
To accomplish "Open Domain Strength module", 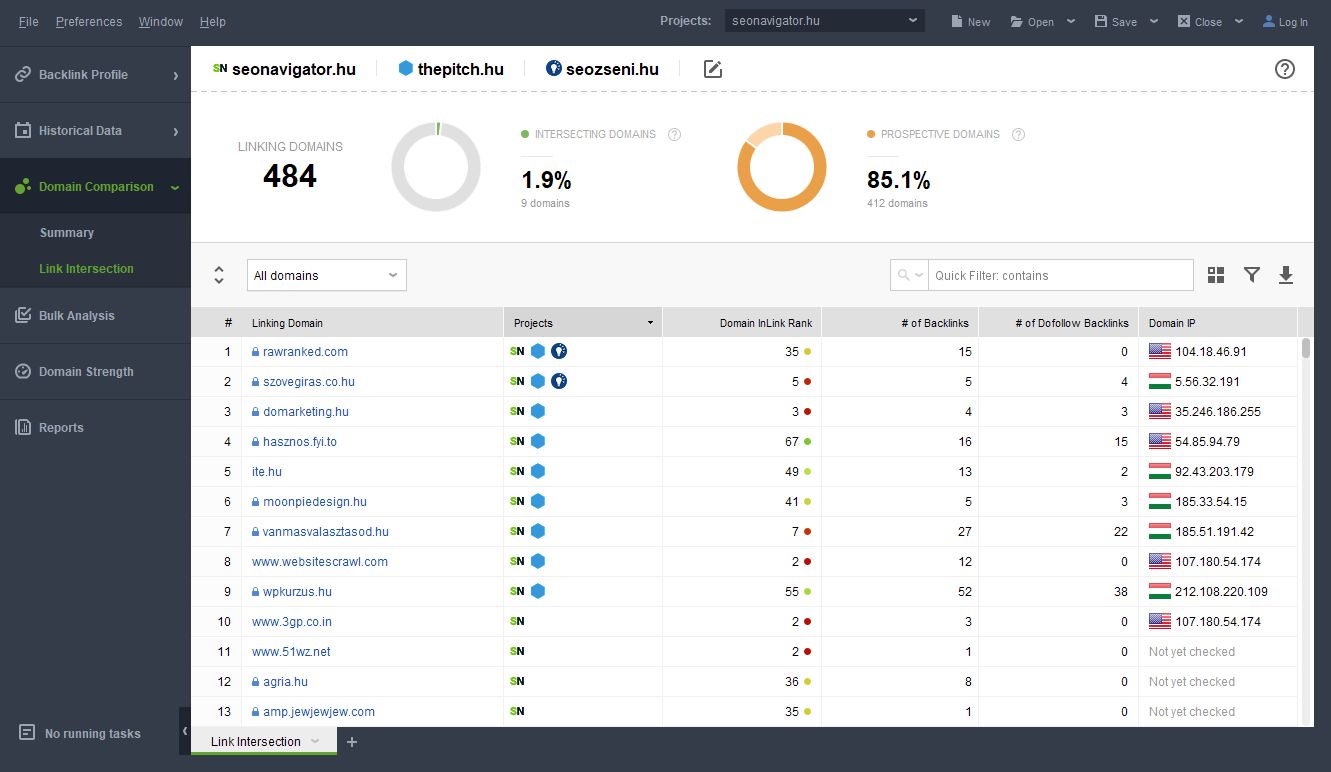I will pyautogui.click(x=95, y=371).
